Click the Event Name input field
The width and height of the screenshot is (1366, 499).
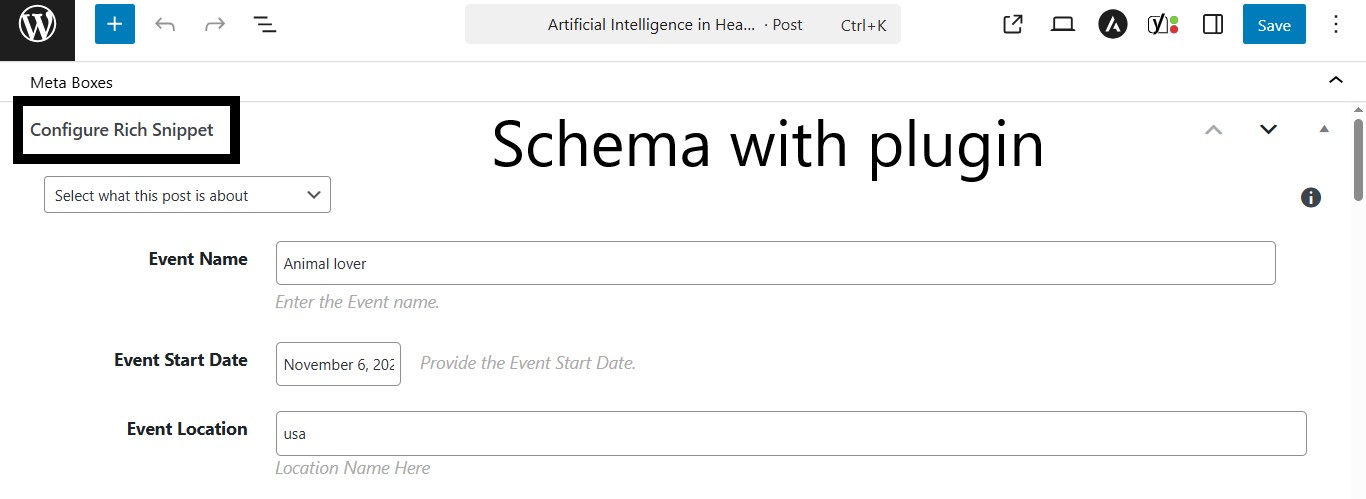tap(775, 263)
